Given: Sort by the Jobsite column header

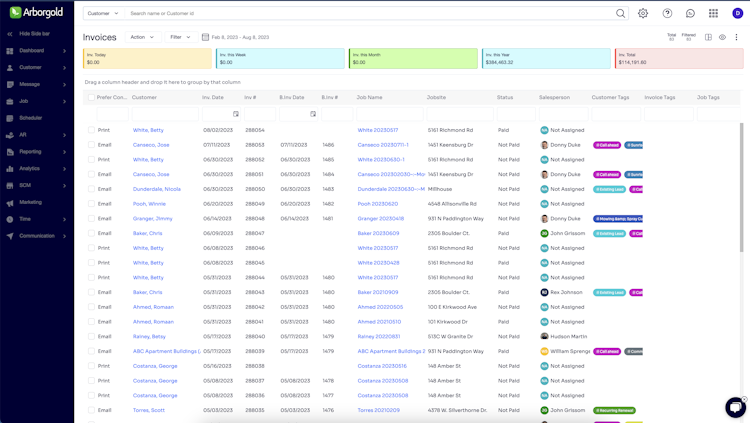Looking at the screenshot, I should tap(436, 97).
